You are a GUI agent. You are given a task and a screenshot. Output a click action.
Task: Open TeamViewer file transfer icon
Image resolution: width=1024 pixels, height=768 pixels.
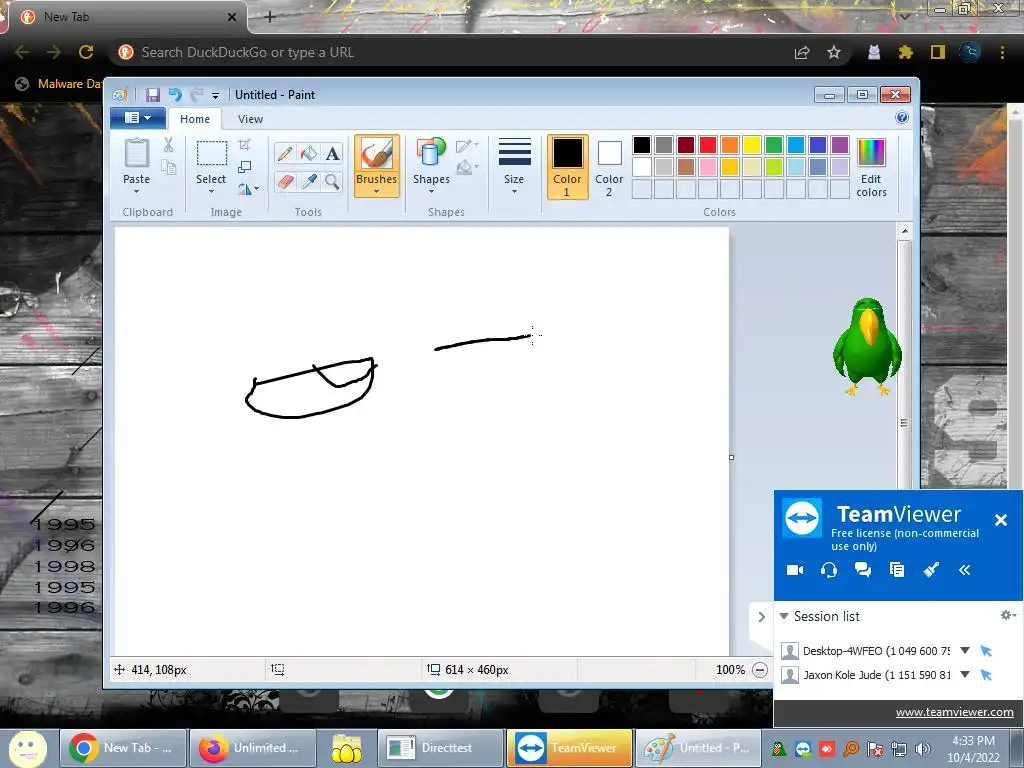point(897,570)
